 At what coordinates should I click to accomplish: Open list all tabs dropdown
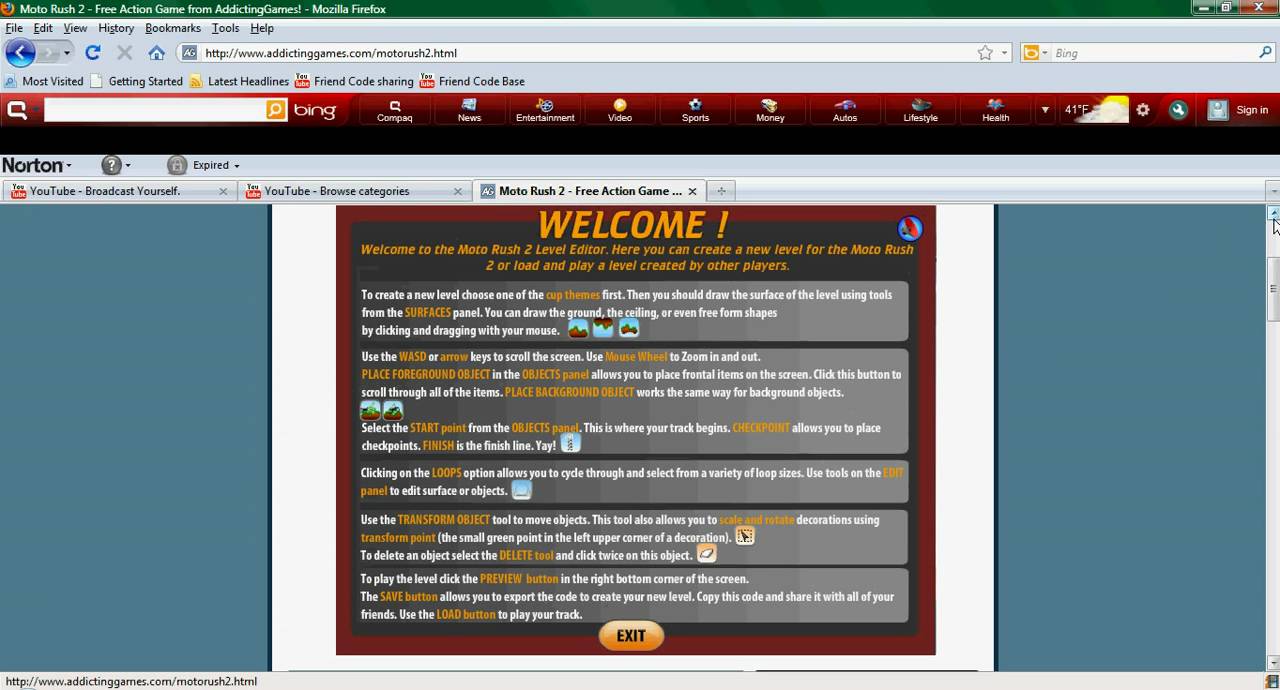(x=1273, y=191)
